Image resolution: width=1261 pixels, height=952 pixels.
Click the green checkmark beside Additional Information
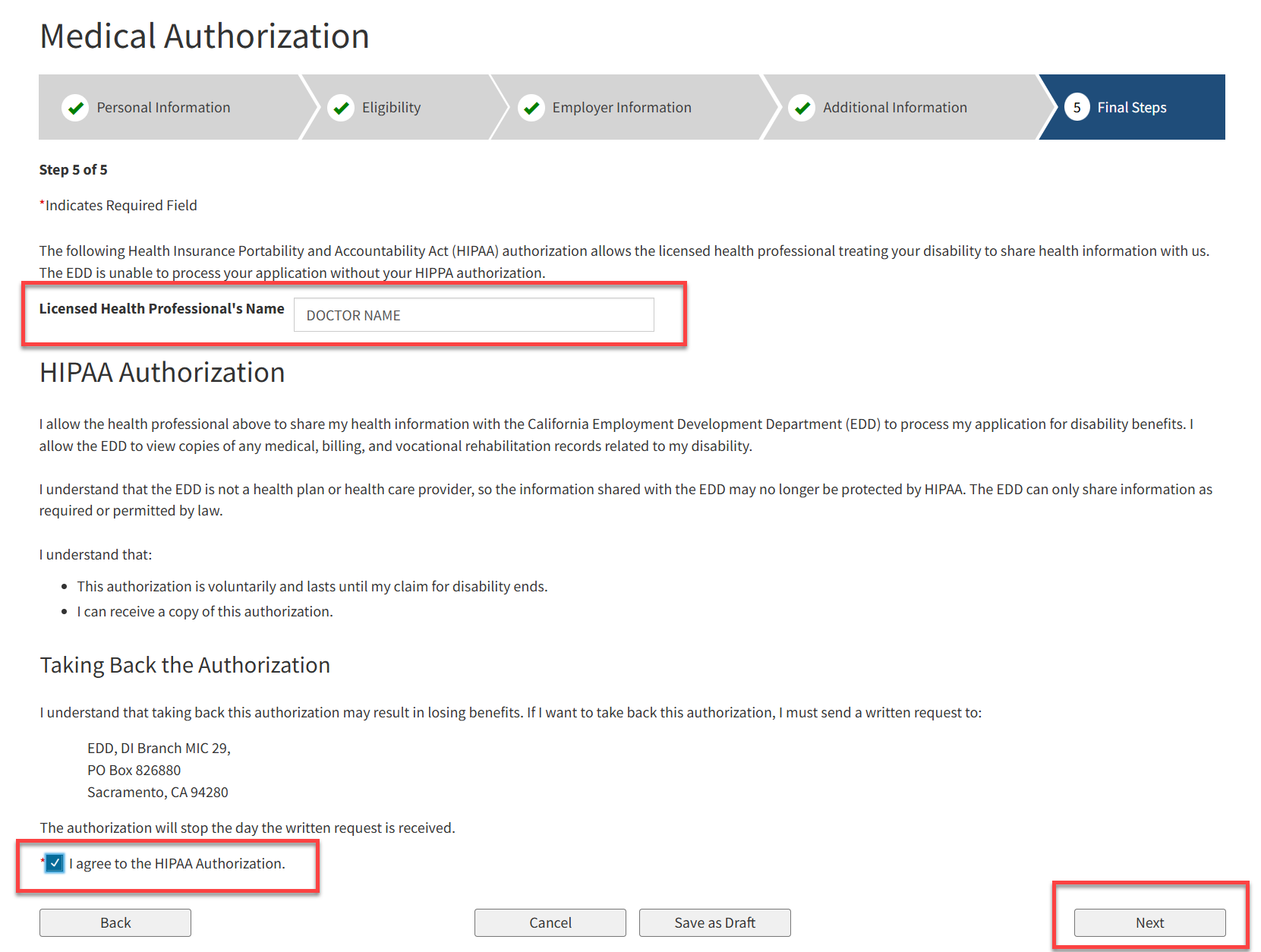[x=802, y=108]
